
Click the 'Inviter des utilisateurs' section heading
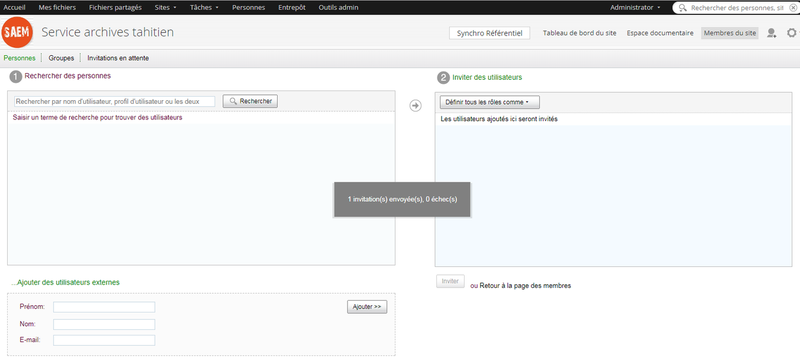point(487,78)
